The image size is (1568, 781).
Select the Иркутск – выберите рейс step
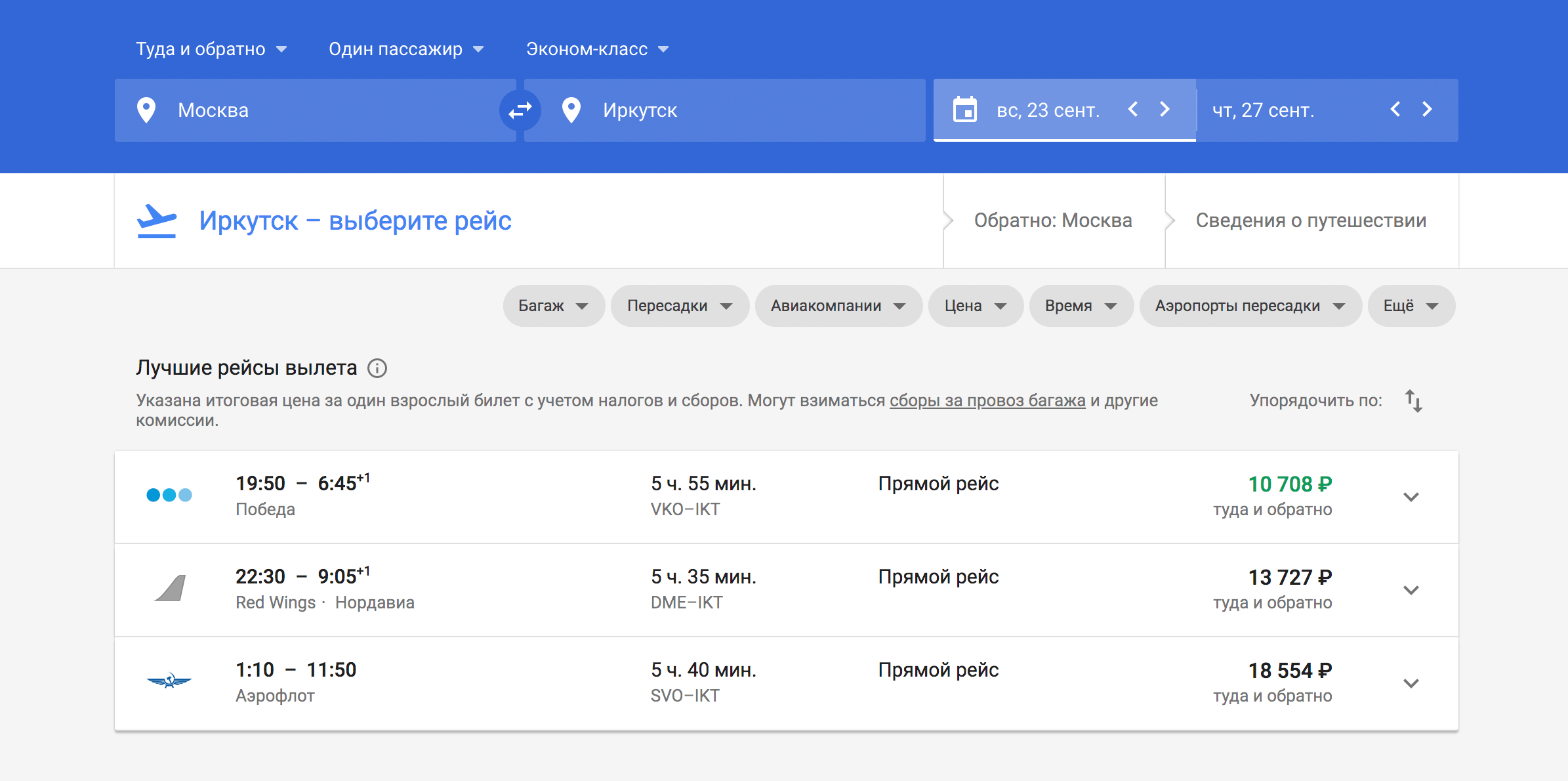tap(355, 221)
